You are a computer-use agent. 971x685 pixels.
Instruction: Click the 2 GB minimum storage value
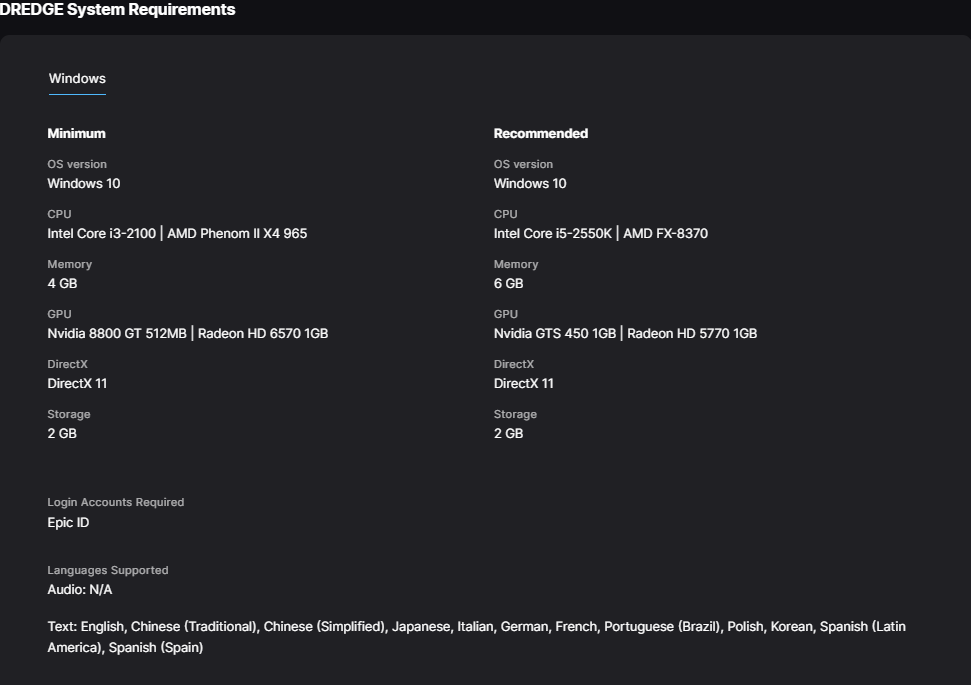62,433
